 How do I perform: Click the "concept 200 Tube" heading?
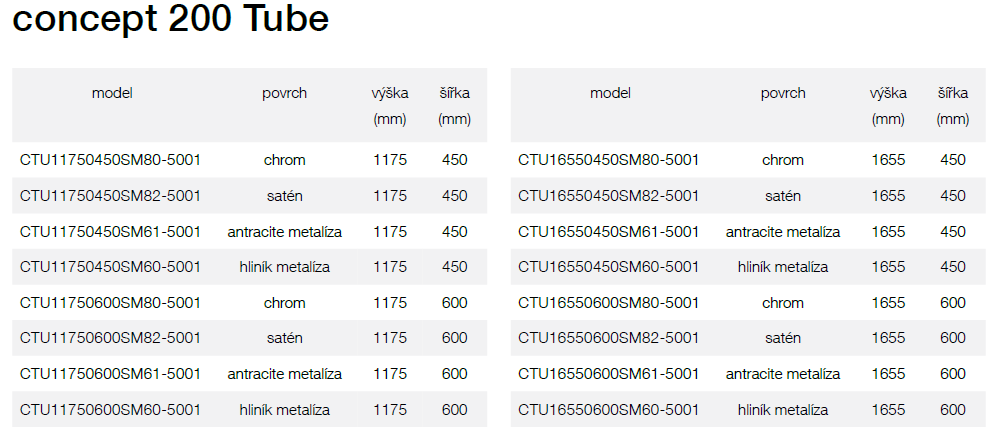[x=170, y=22]
